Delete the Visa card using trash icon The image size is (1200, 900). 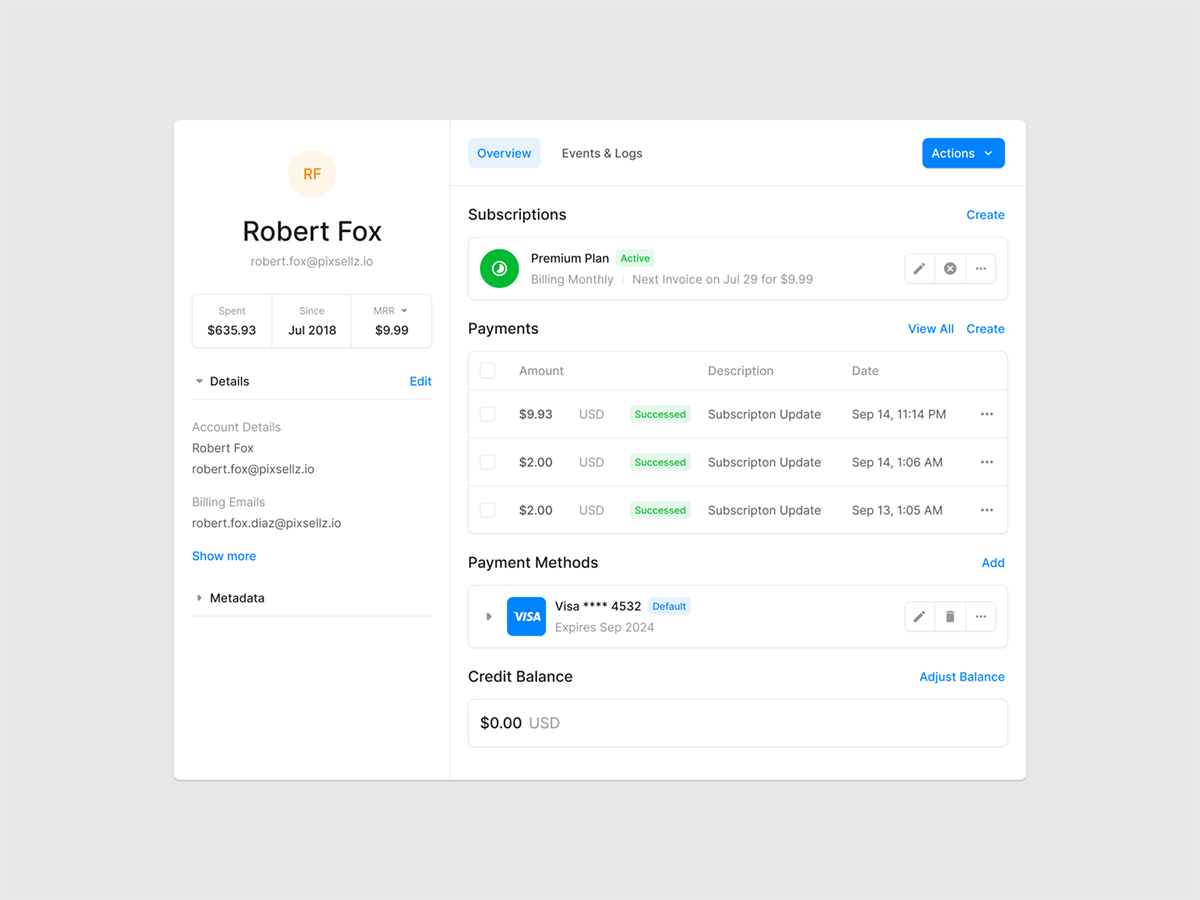coord(950,616)
